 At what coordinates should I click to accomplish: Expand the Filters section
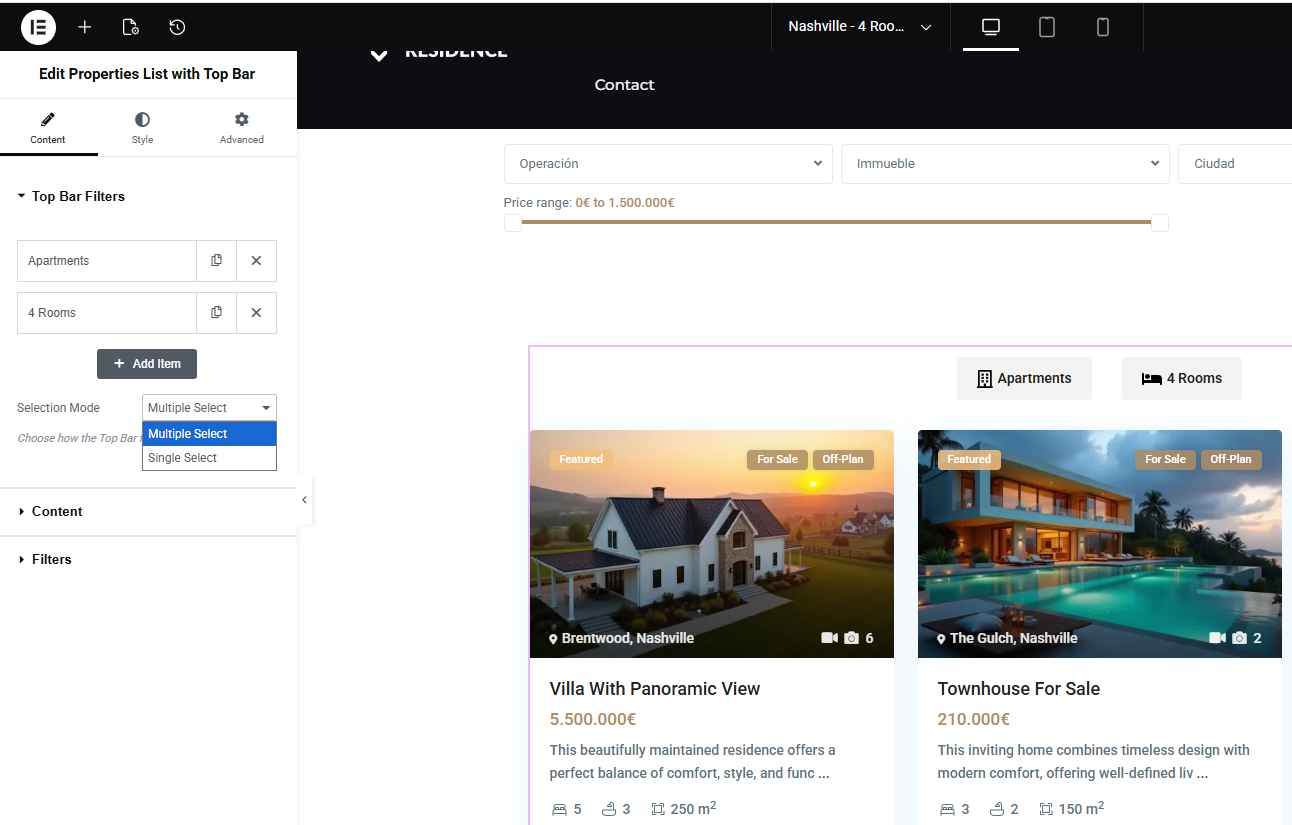[52, 559]
